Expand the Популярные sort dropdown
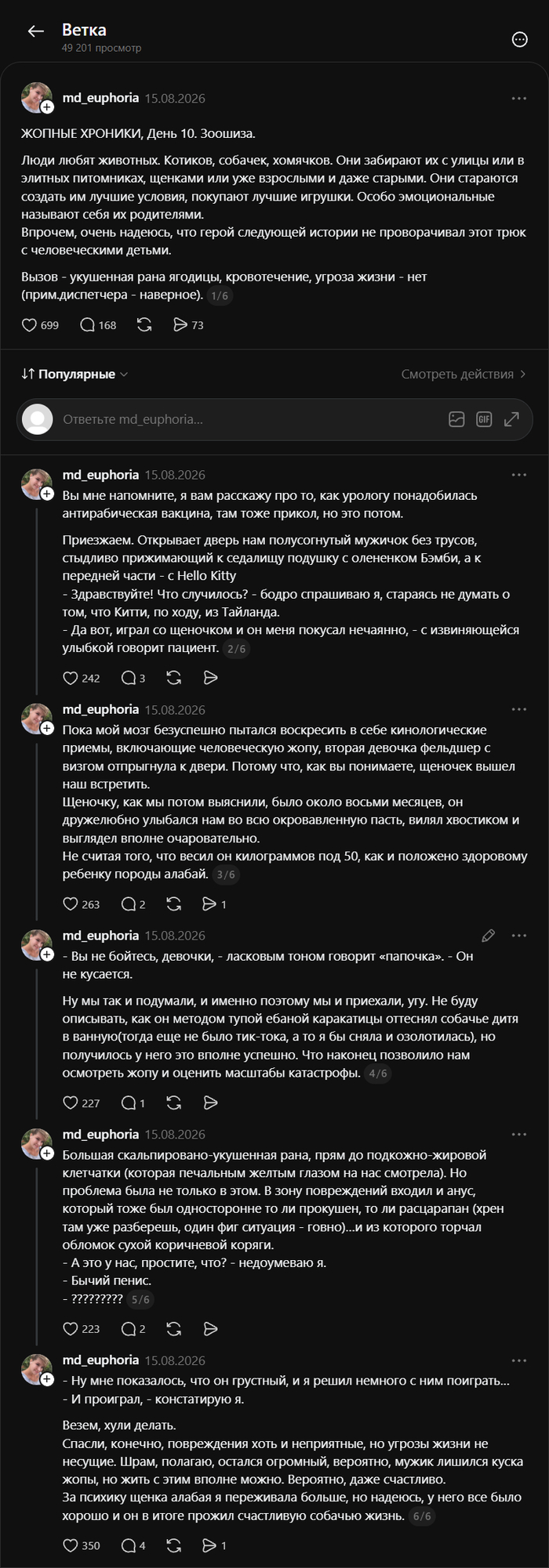This screenshot has width=549, height=1568. tap(75, 375)
